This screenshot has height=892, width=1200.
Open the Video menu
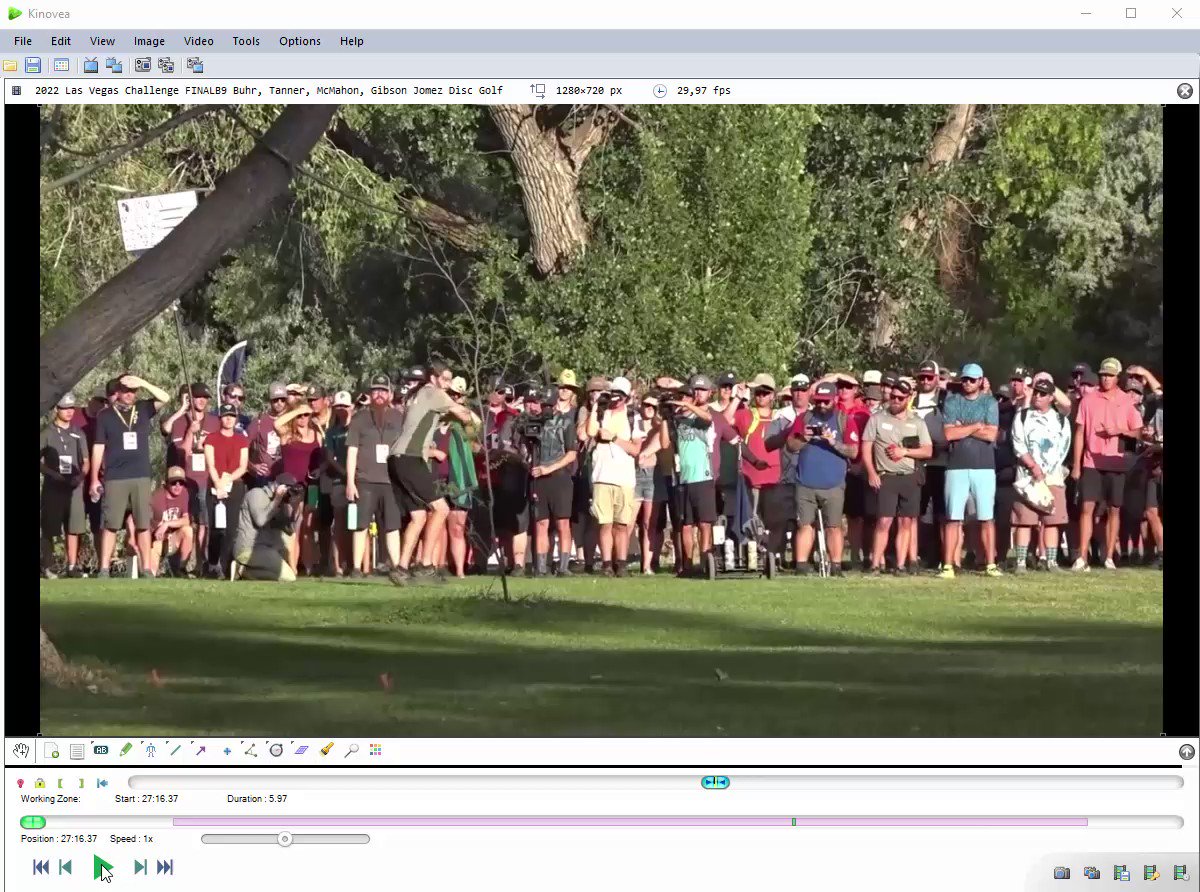(198, 41)
